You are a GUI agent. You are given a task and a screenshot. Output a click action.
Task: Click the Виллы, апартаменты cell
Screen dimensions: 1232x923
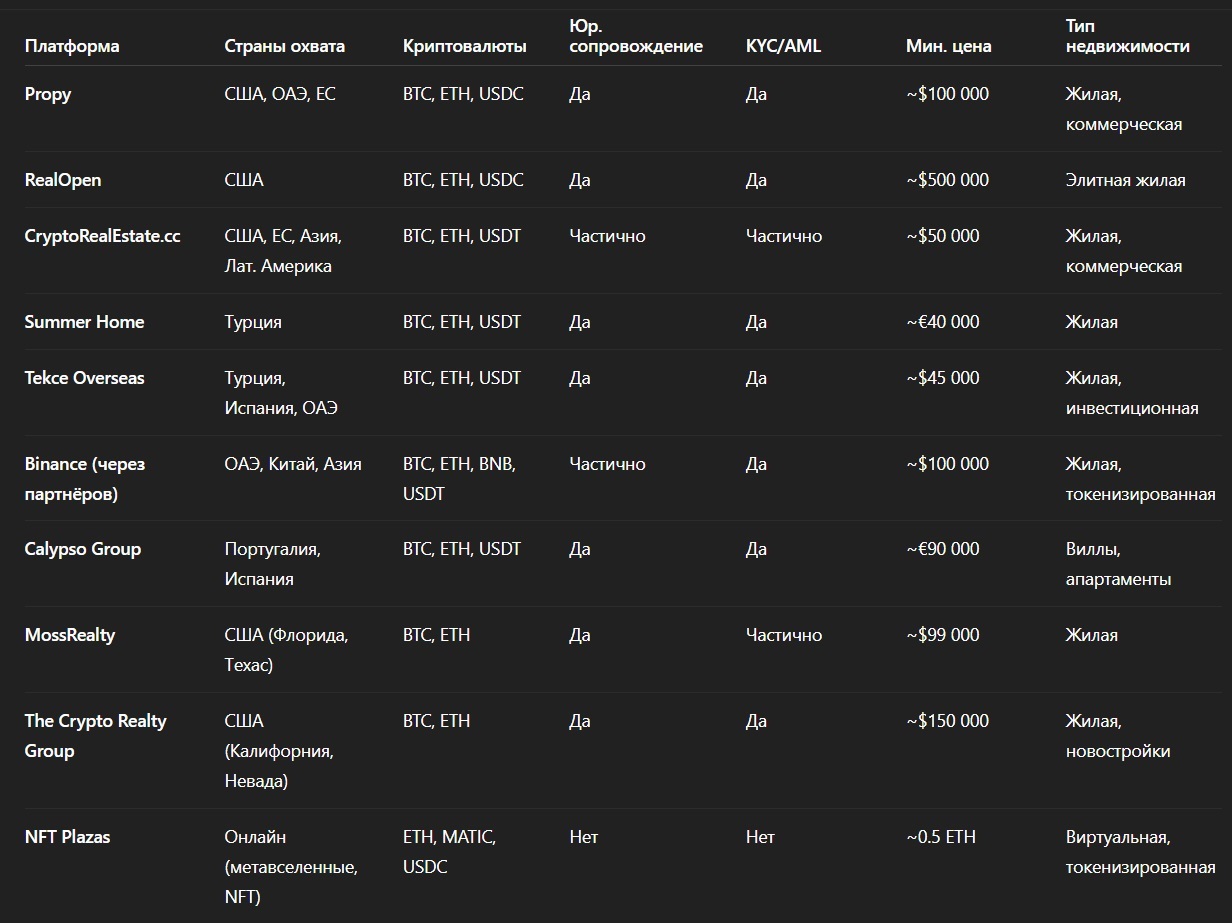coord(1118,564)
